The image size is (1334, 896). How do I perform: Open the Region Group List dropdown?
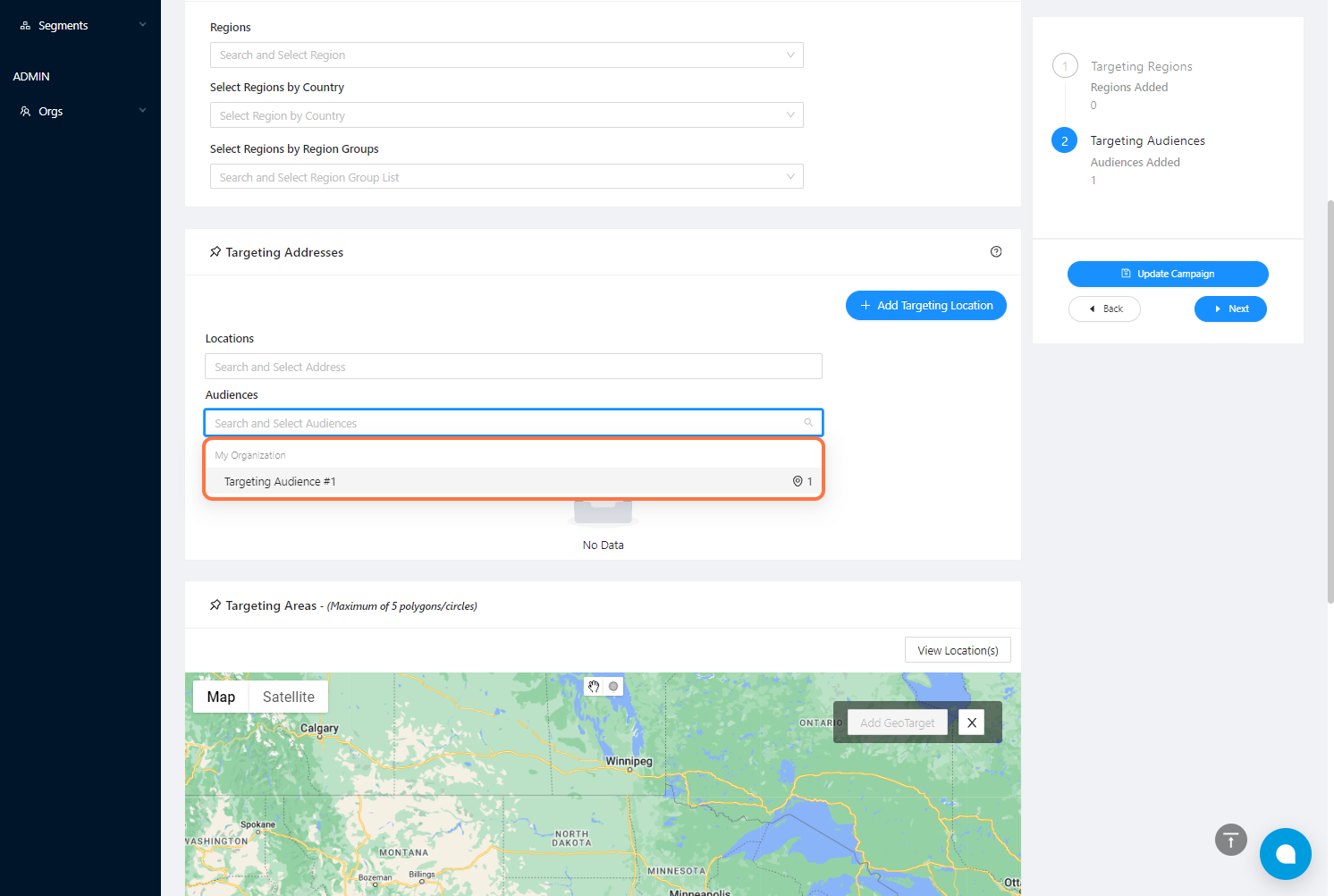click(x=507, y=177)
